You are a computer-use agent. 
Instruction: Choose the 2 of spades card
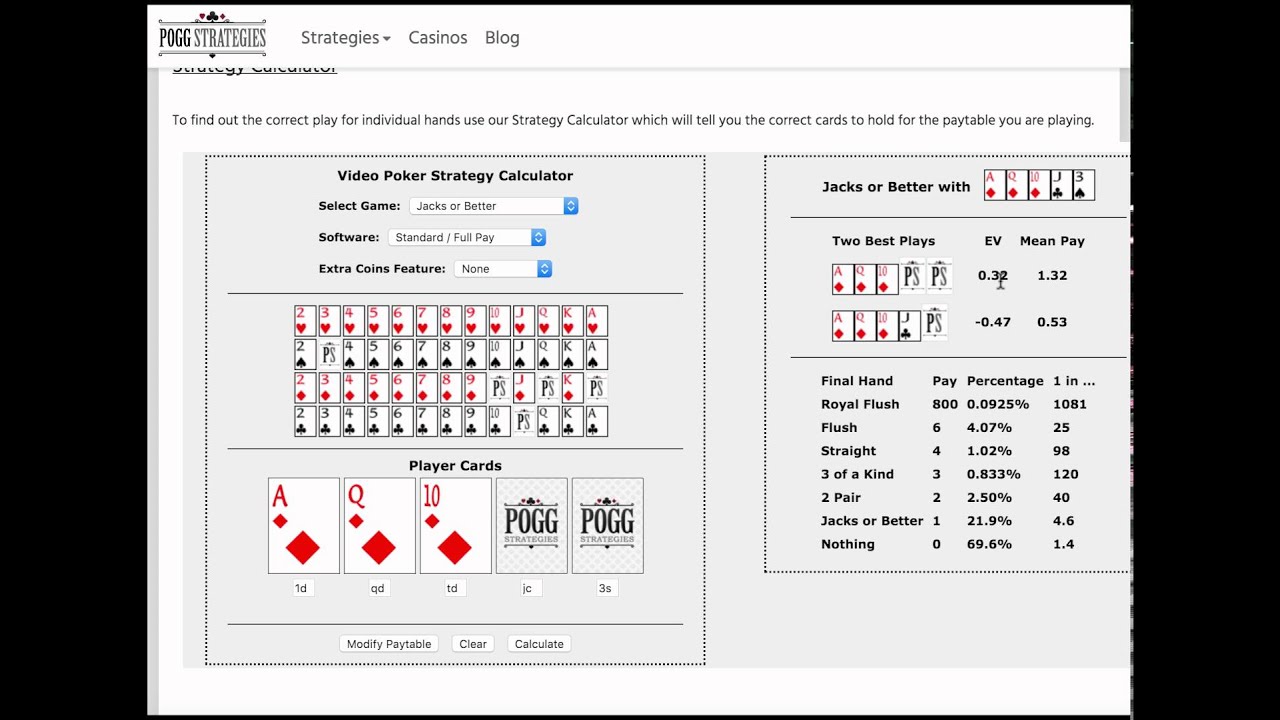pyautogui.click(x=305, y=354)
